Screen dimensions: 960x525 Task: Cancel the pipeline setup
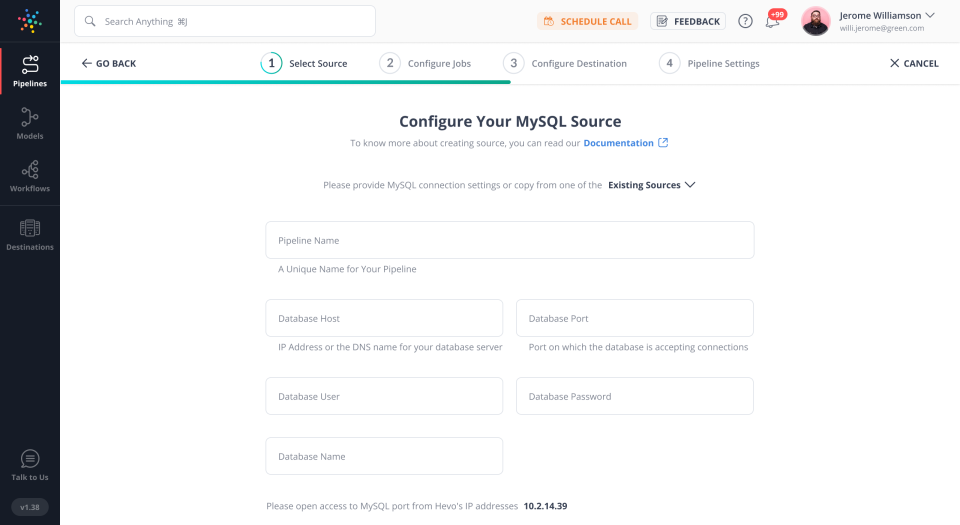pos(914,64)
